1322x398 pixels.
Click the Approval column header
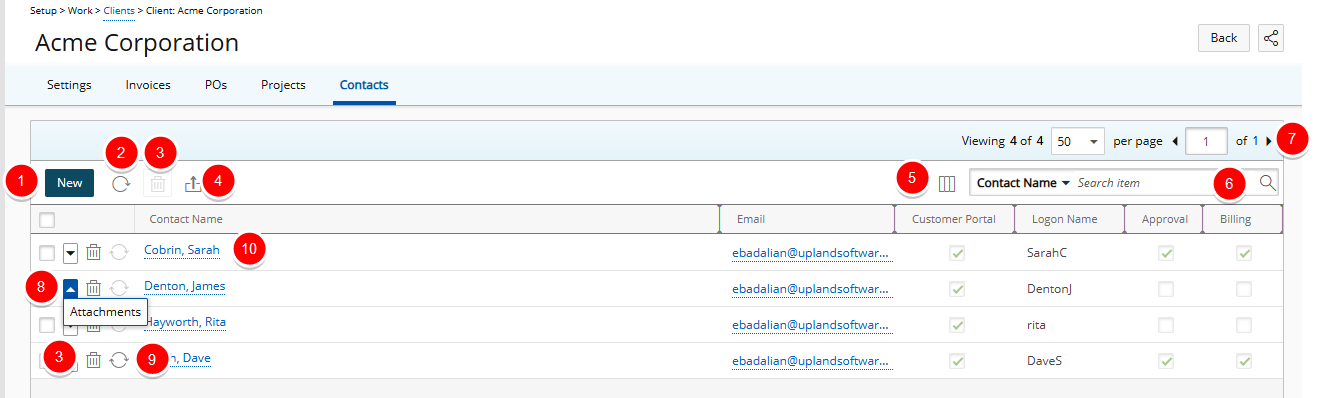coord(1165,219)
